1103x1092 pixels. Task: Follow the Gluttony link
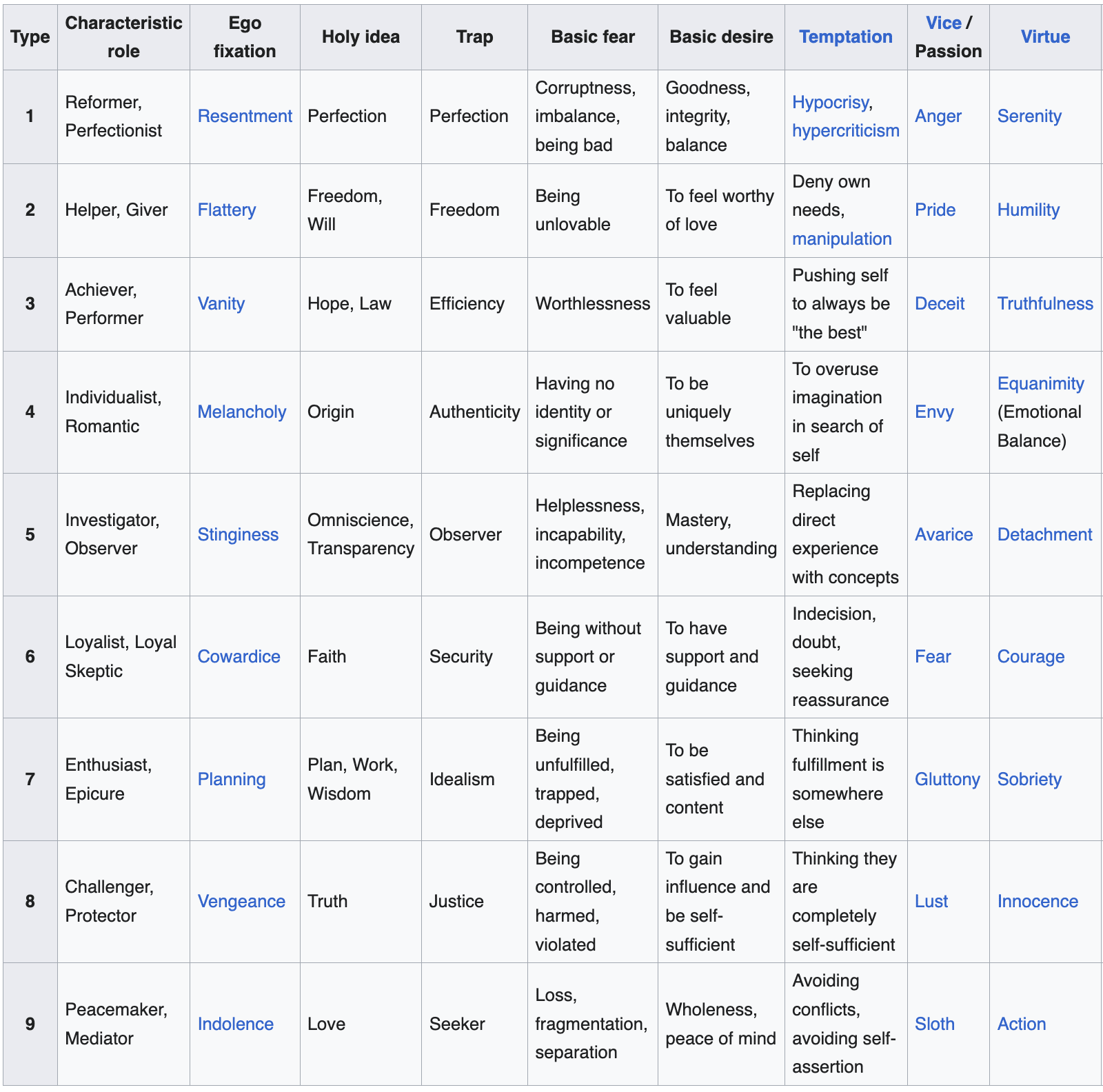click(x=947, y=779)
